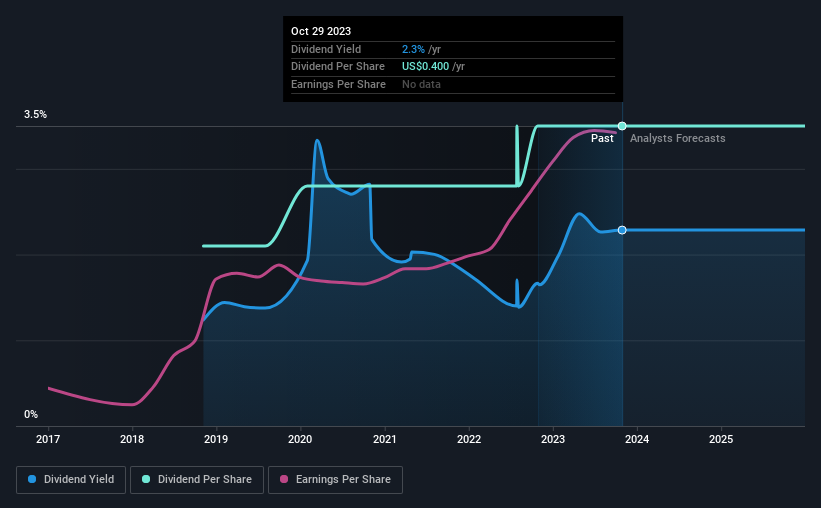This screenshot has height=508, width=821.
Task: Click the 2020 x-axis label
Action: tap(300, 439)
